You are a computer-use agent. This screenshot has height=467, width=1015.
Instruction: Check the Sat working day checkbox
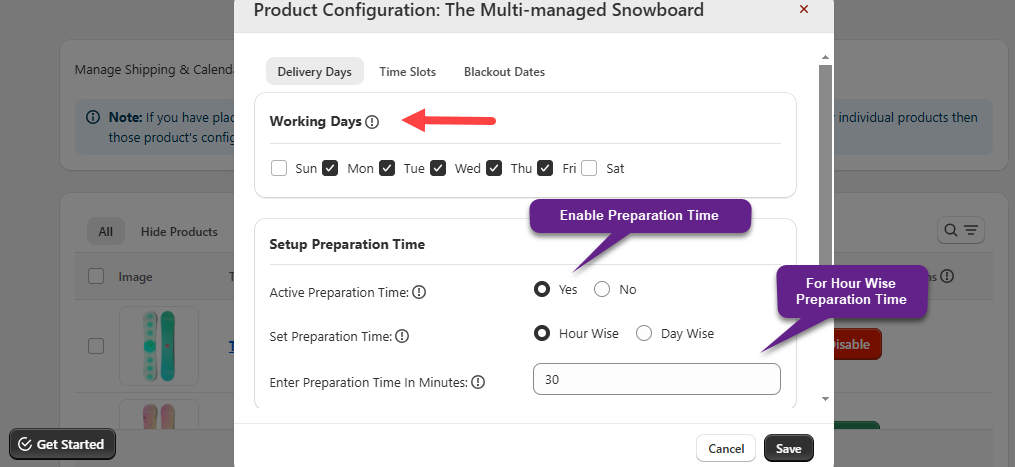(x=590, y=168)
